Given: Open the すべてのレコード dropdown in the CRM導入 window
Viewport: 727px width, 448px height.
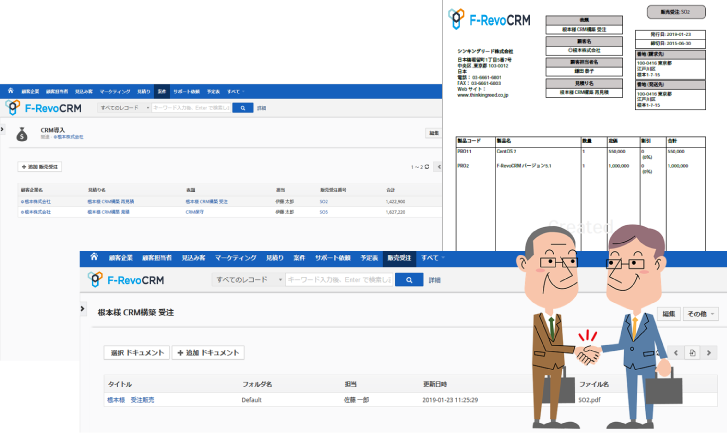Looking at the screenshot, I should point(124,108).
